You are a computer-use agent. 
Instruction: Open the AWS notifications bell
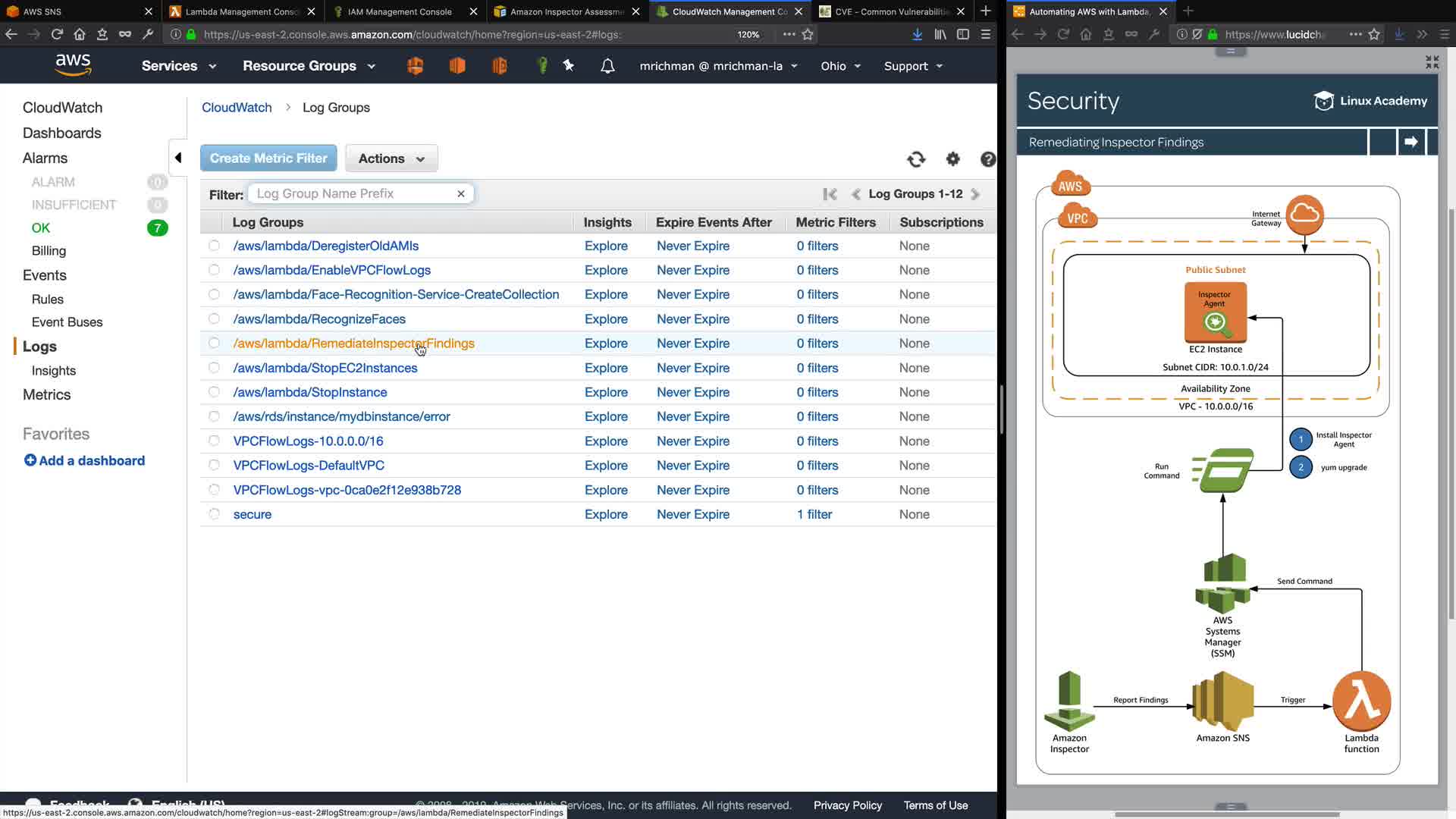[x=607, y=67]
